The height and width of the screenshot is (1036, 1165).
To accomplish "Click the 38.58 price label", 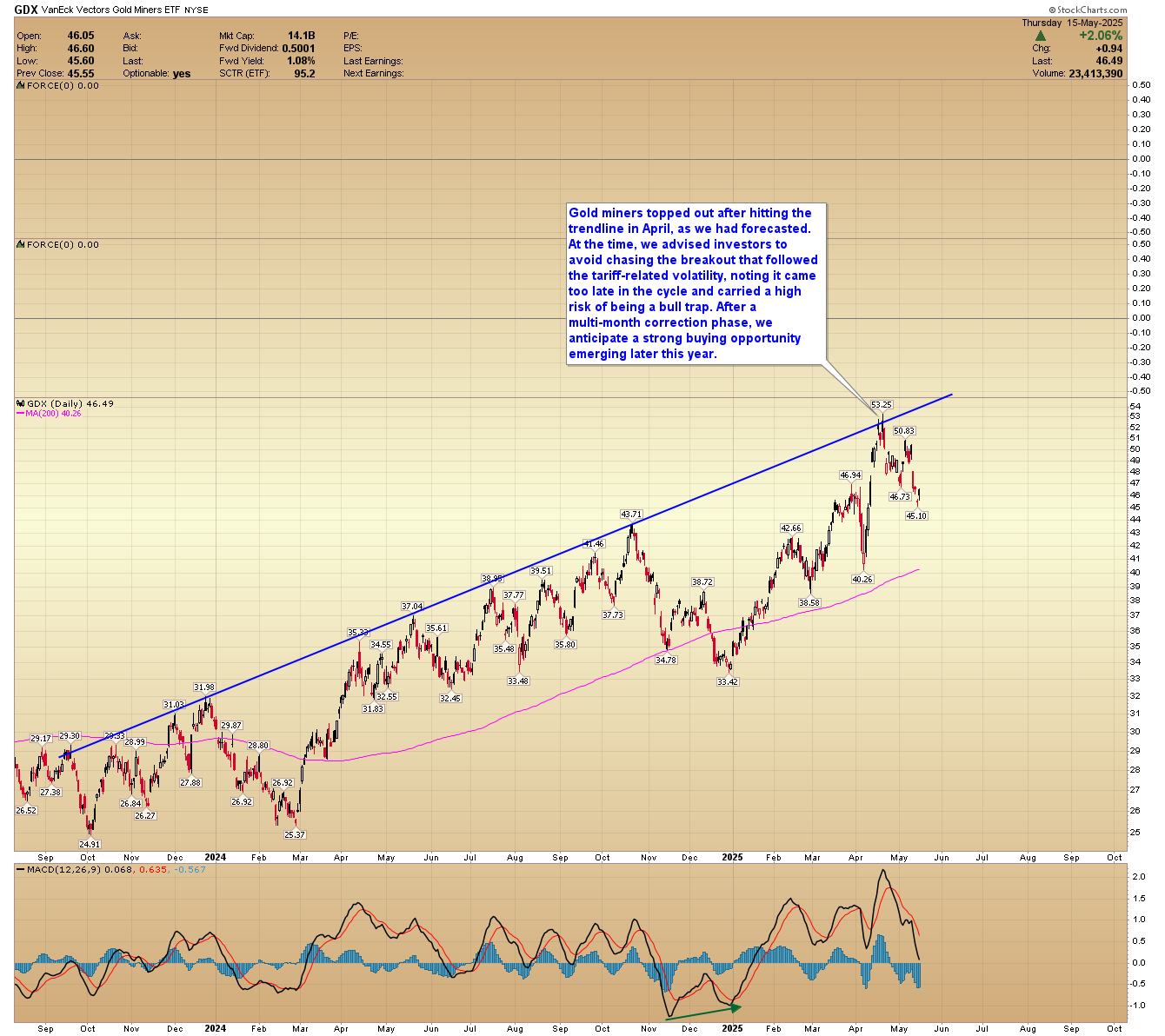I will (809, 603).
